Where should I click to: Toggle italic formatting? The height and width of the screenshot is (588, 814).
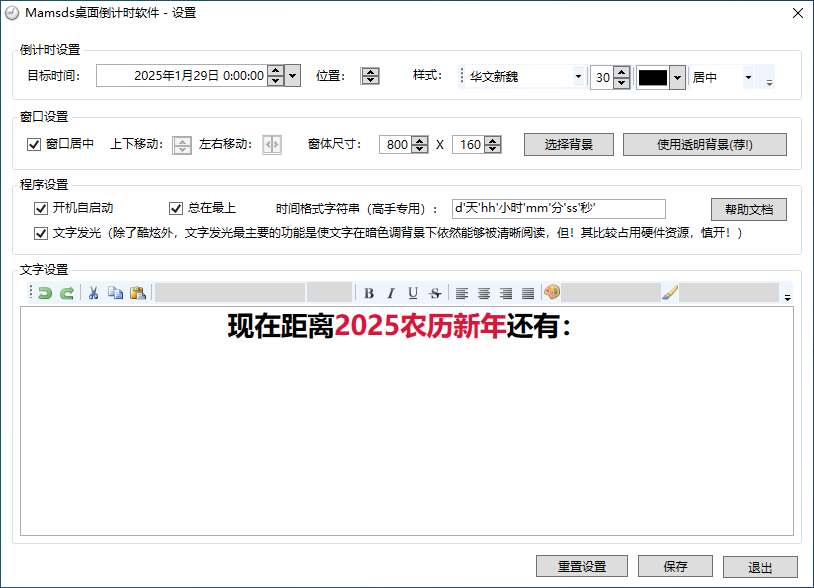tap(391, 293)
